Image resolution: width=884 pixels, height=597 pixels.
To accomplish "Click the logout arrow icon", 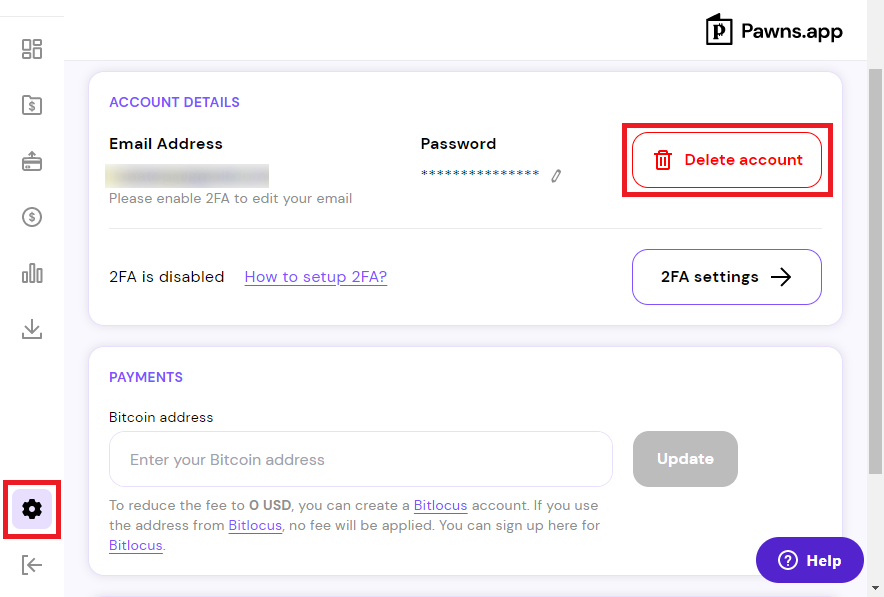I will coord(32,565).
